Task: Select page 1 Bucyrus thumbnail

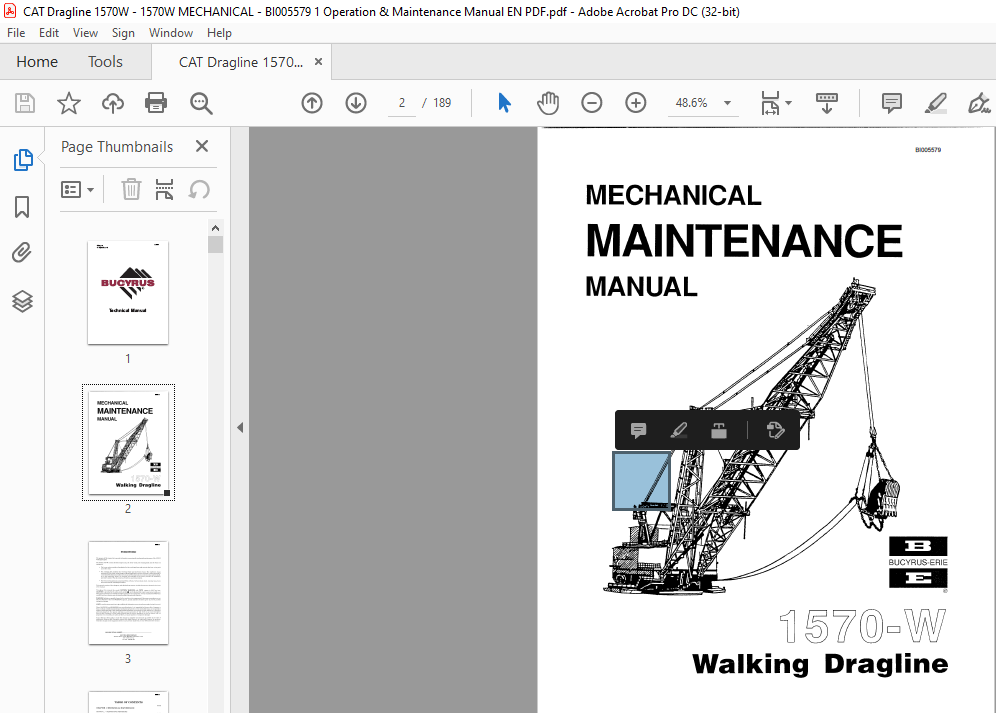Action: coord(128,292)
